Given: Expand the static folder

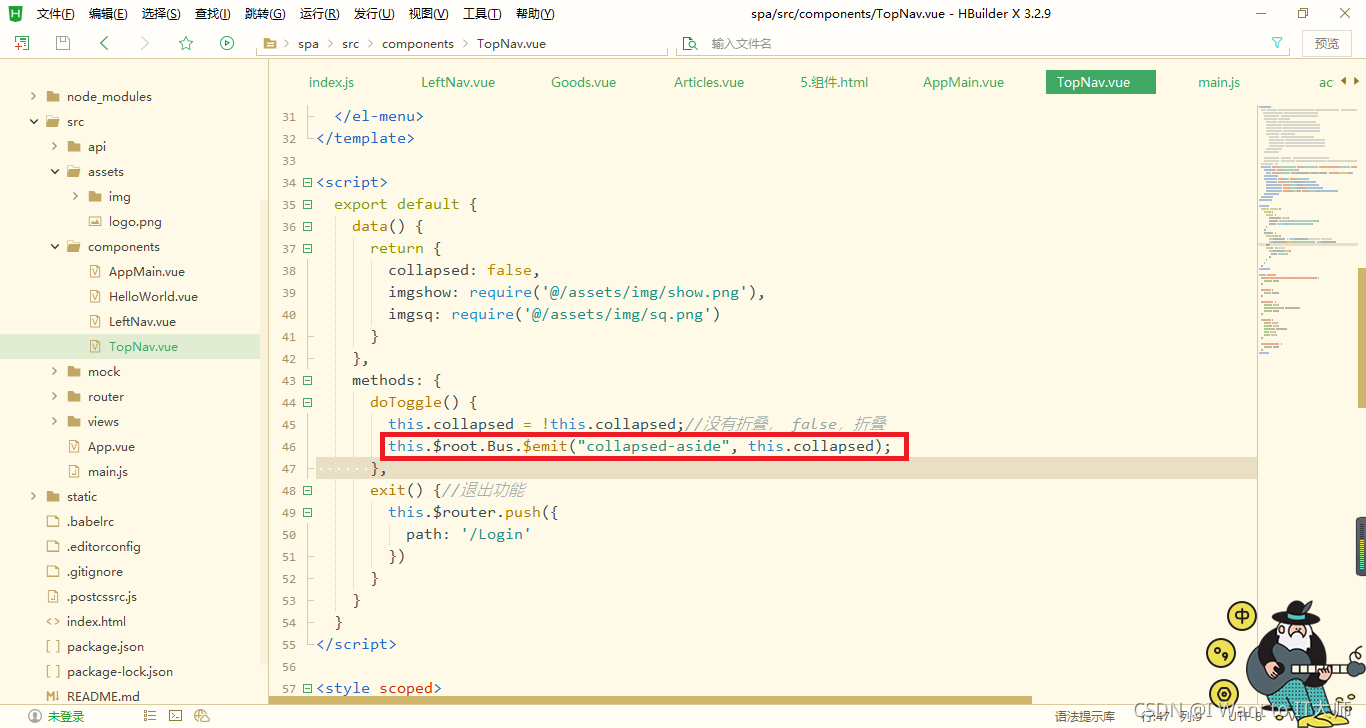Looking at the screenshot, I should [x=34, y=496].
